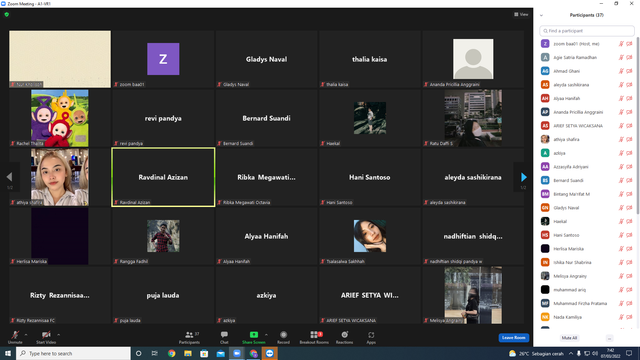The image size is (640, 360).
Task: Click the Find a participant search field
Action: (587, 31)
